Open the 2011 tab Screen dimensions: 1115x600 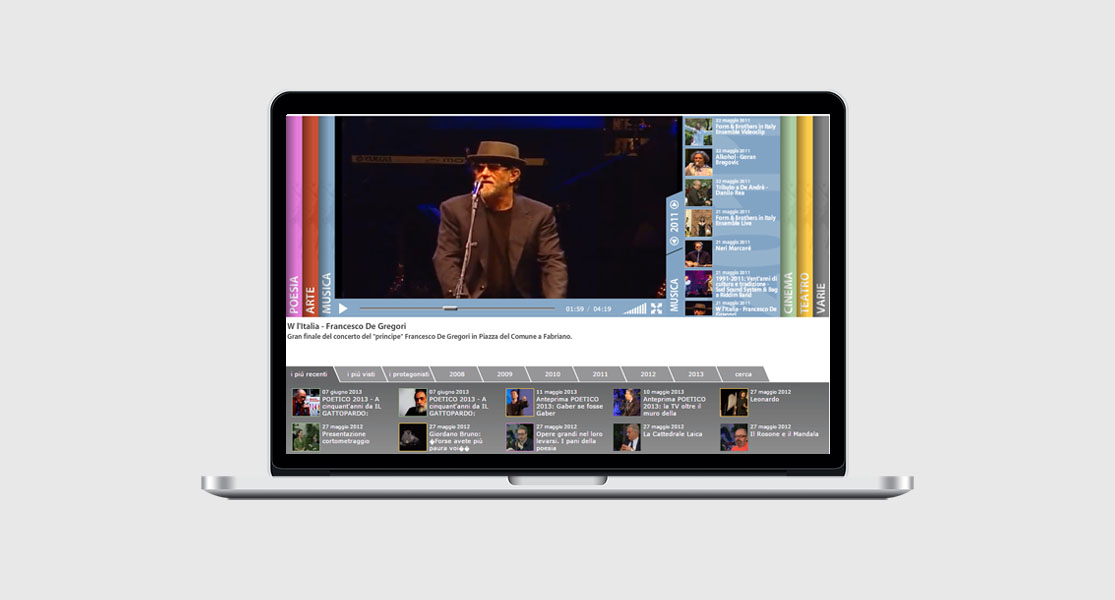(x=600, y=374)
